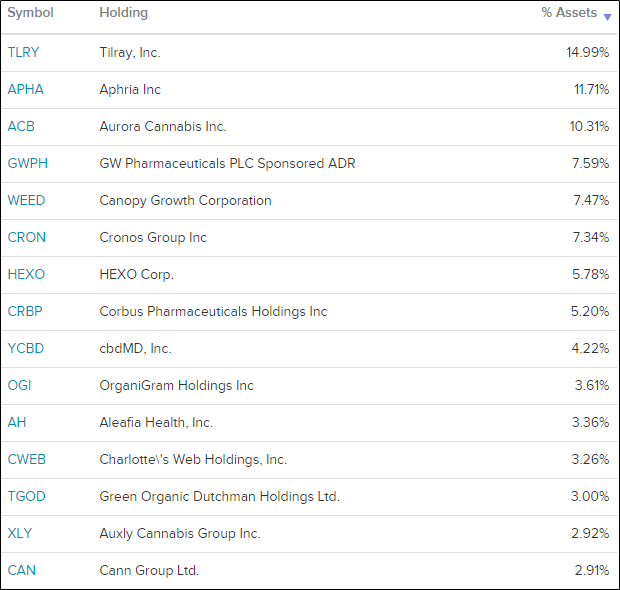The image size is (620, 590).
Task: Click the 7.47% asset value
Action: tap(592, 200)
